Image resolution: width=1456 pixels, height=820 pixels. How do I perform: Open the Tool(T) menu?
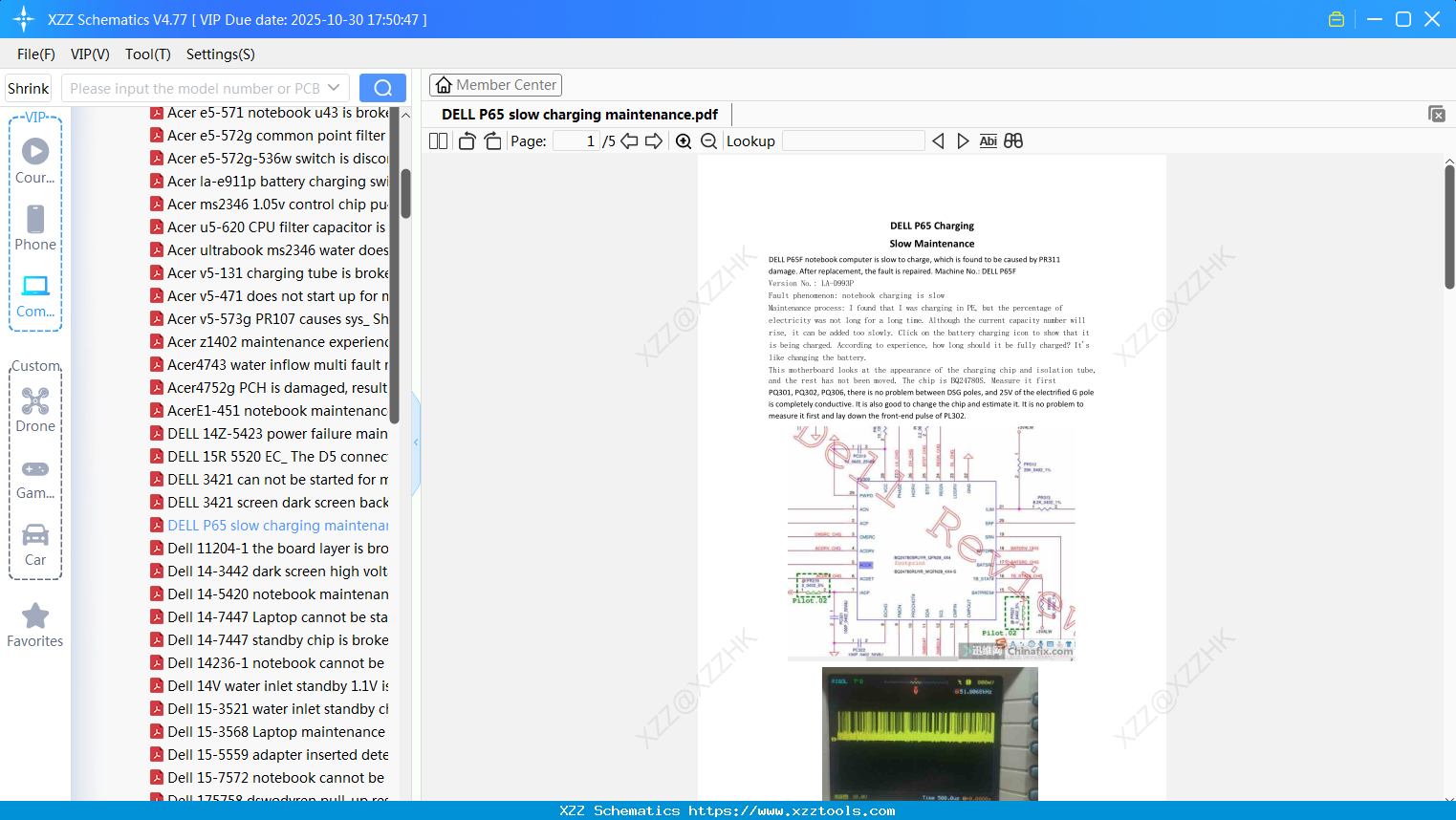[148, 54]
